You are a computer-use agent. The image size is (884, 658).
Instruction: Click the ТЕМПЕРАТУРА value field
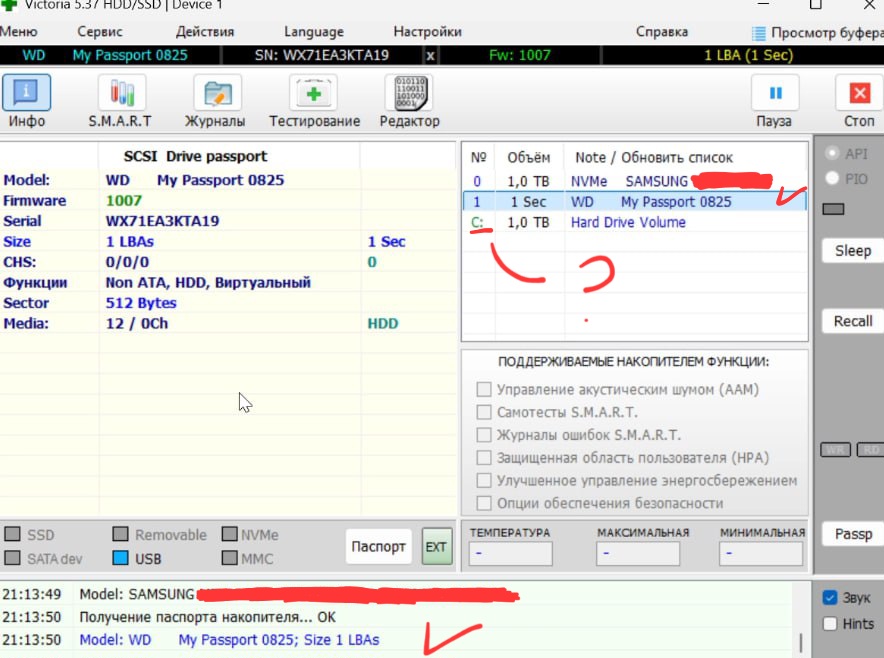(x=510, y=553)
